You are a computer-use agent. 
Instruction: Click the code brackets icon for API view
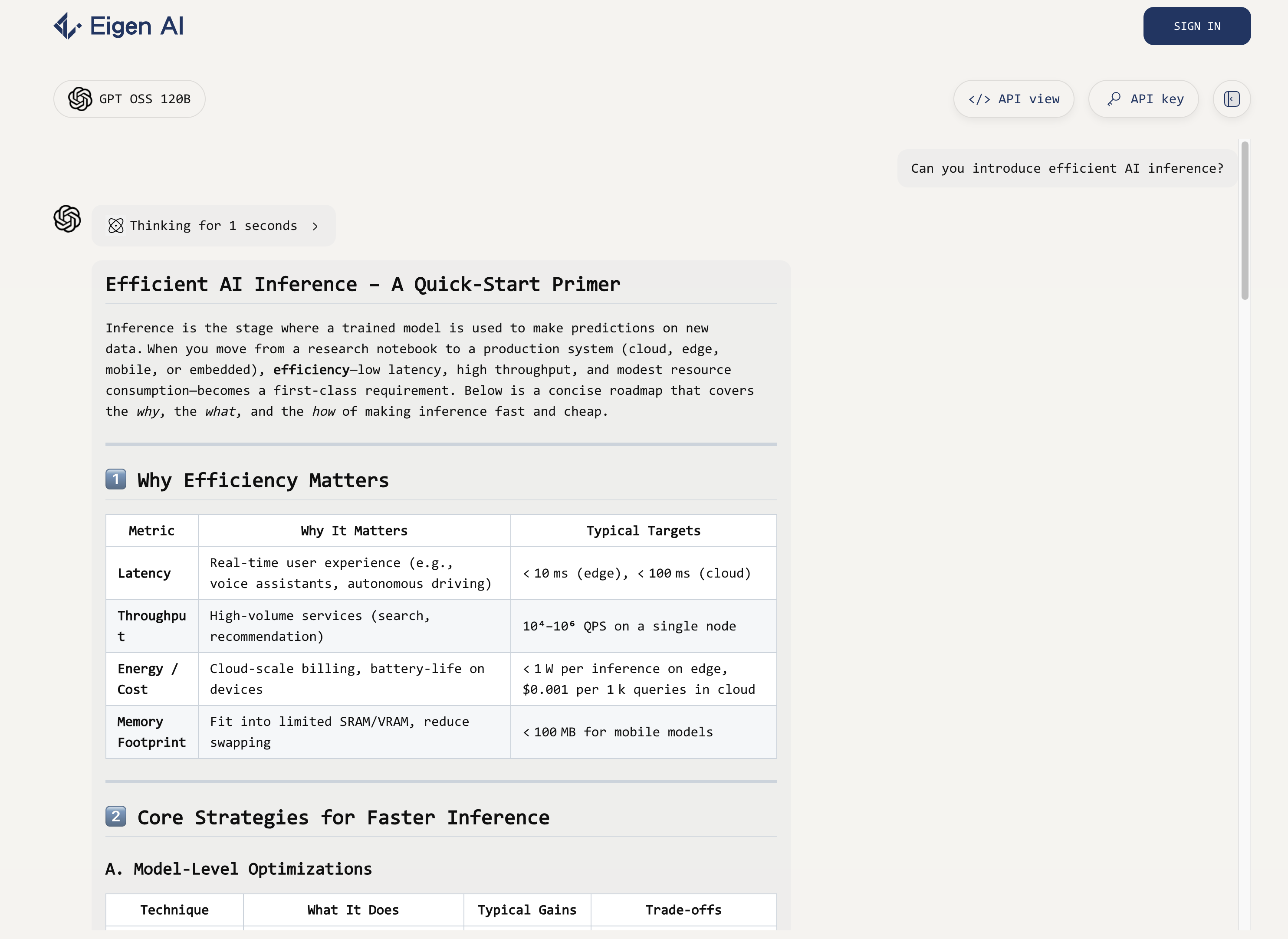coord(979,99)
